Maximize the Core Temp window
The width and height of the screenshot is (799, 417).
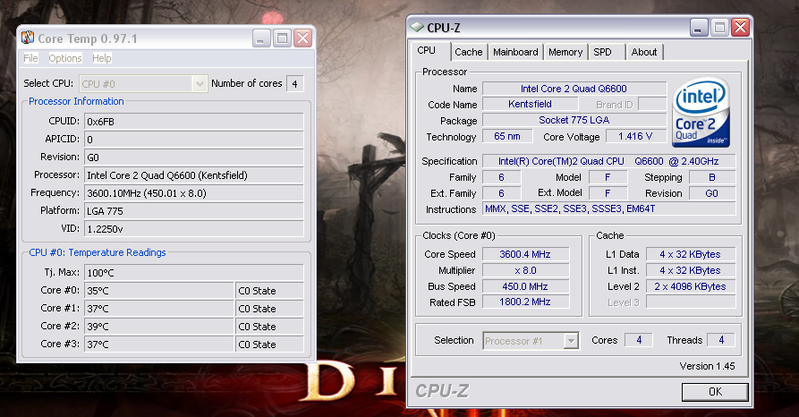(x=282, y=38)
